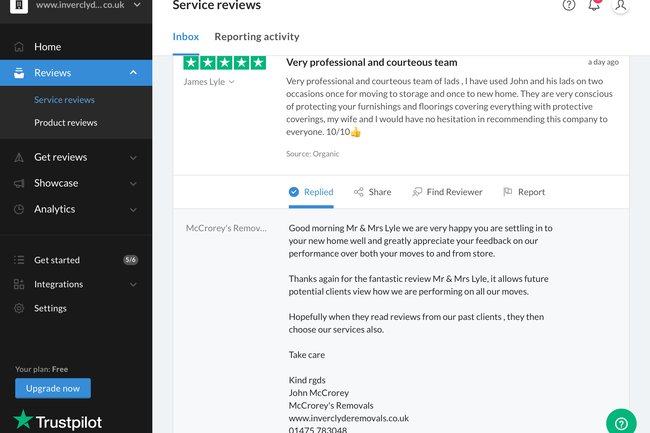Click the 'Your plan: Free' text
This screenshot has height=433, width=650.
click(x=41, y=369)
